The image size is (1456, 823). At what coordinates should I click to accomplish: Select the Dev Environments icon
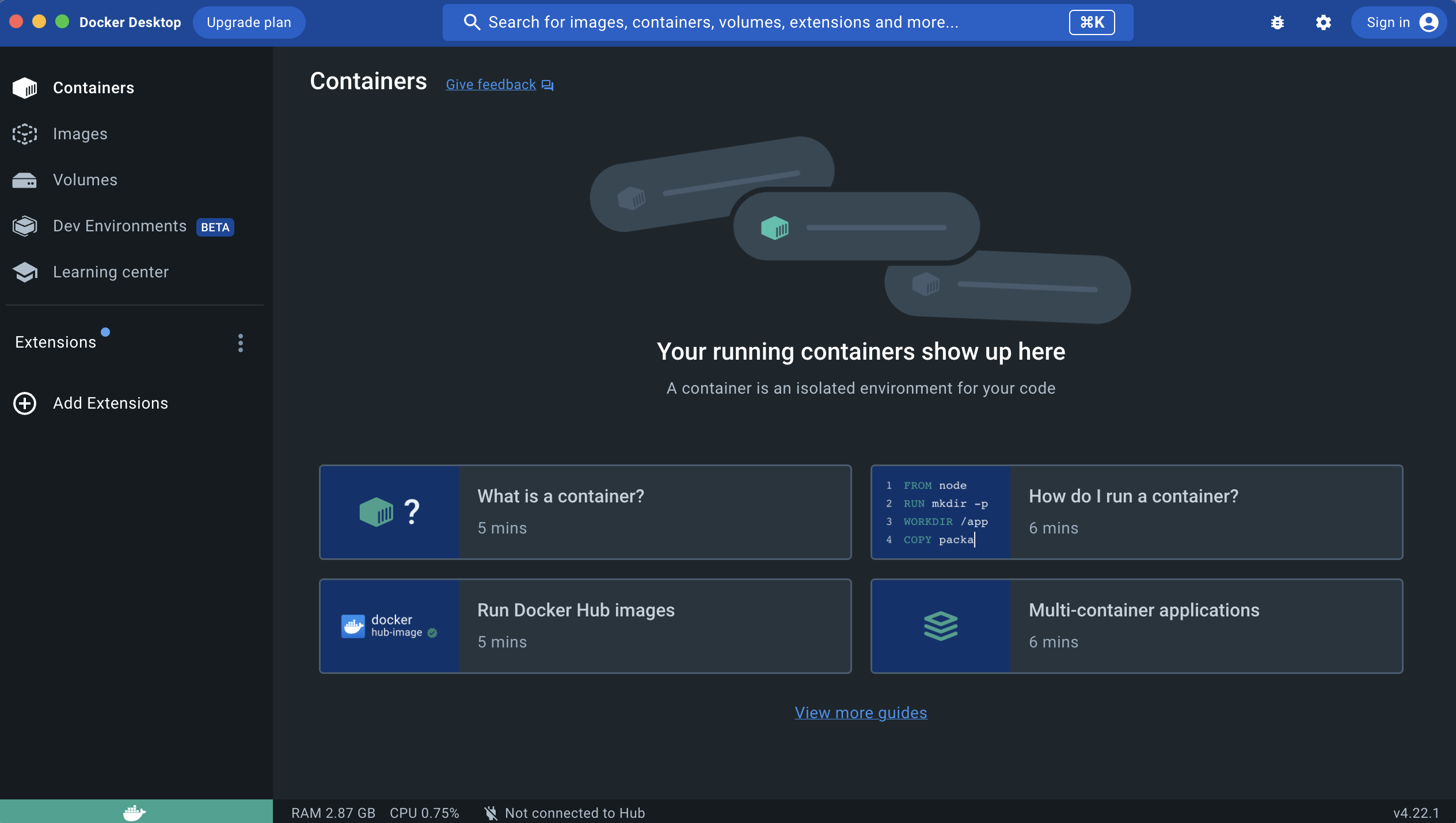pyautogui.click(x=24, y=226)
